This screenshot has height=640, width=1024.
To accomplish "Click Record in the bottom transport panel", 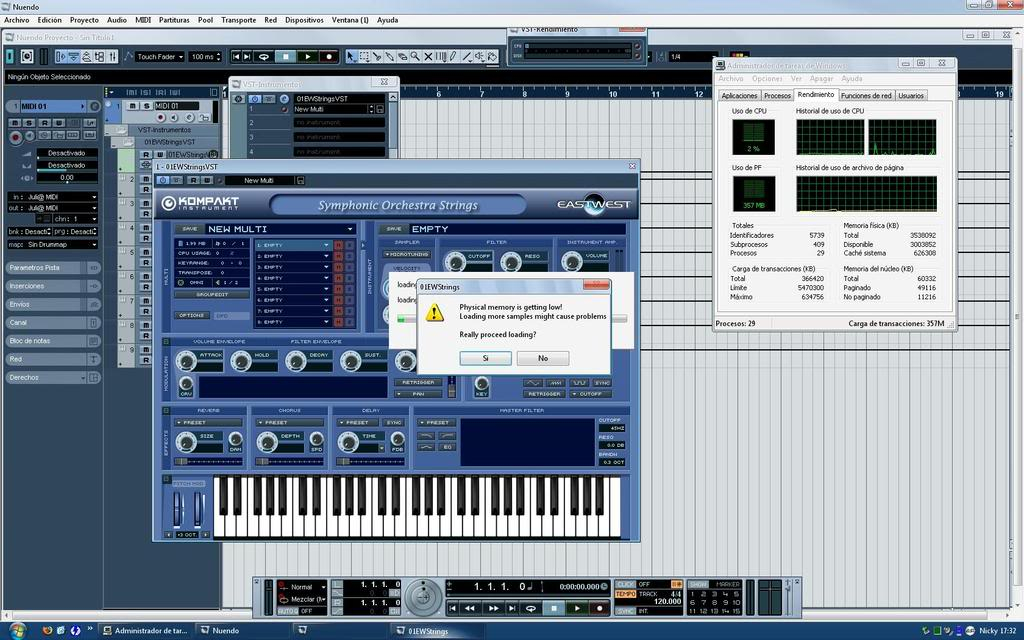I will pos(599,608).
